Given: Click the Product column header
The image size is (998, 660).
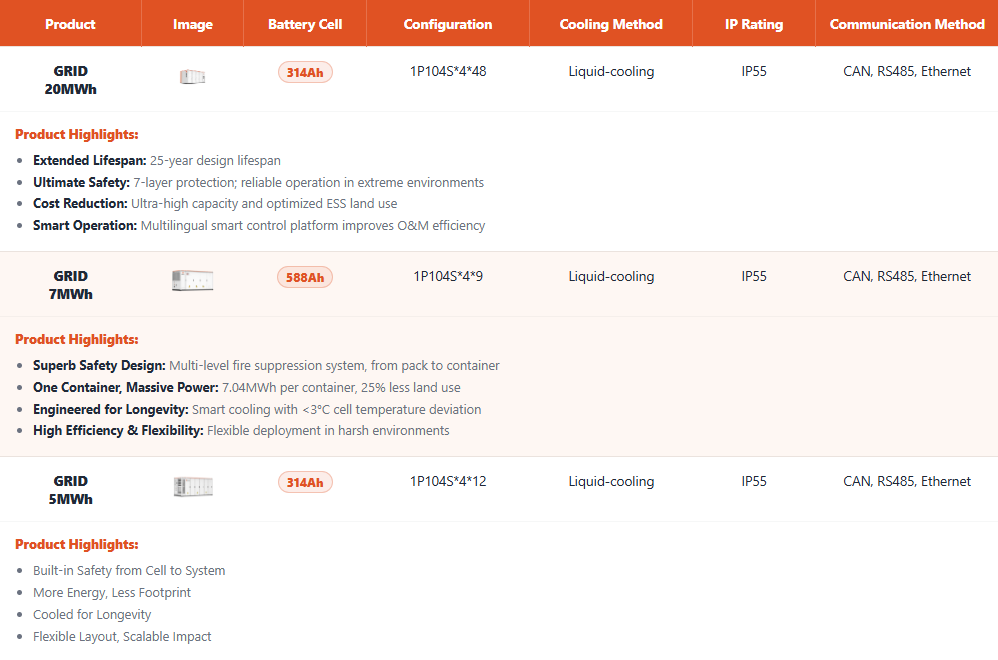Looking at the screenshot, I should pos(70,24).
